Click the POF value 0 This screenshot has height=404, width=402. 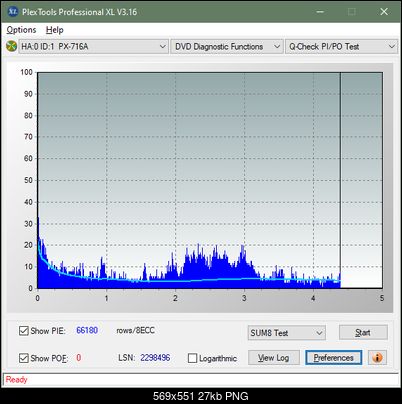pyautogui.click(x=79, y=358)
